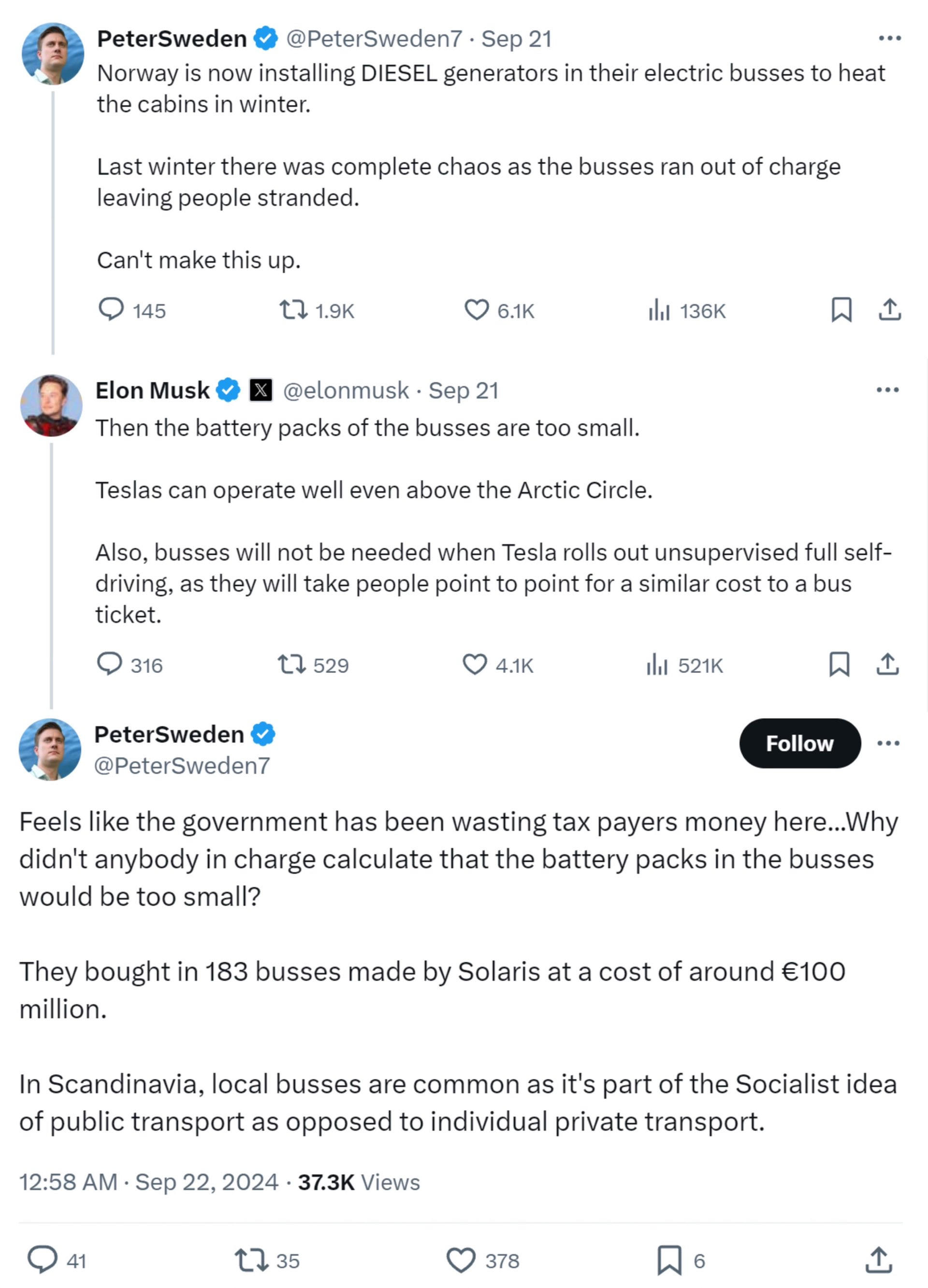Image resolution: width=928 pixels, height=1288 pixels.
Task: Open more options for first tweet
Action: (889, 38)
